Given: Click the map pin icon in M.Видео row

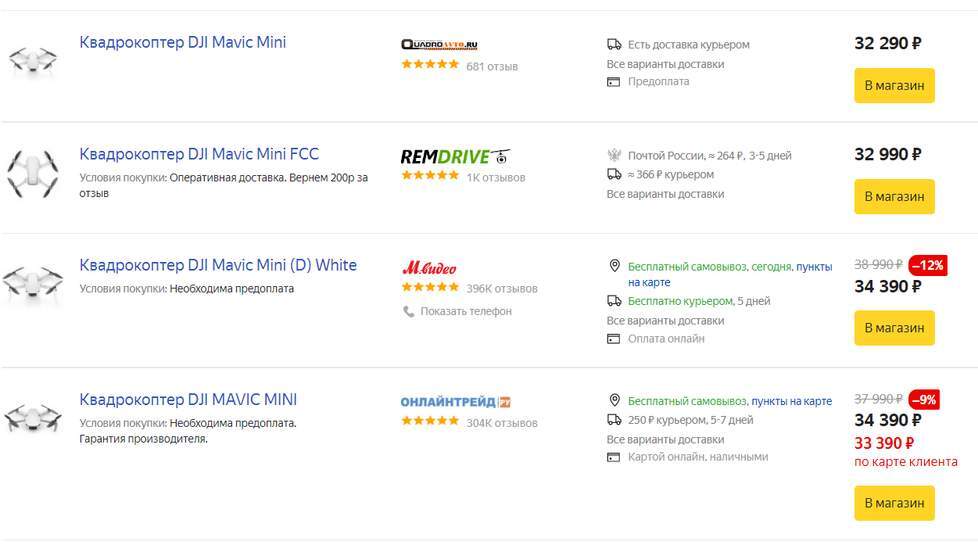Looking at the screenshot, I should click(x=614, y=266).
